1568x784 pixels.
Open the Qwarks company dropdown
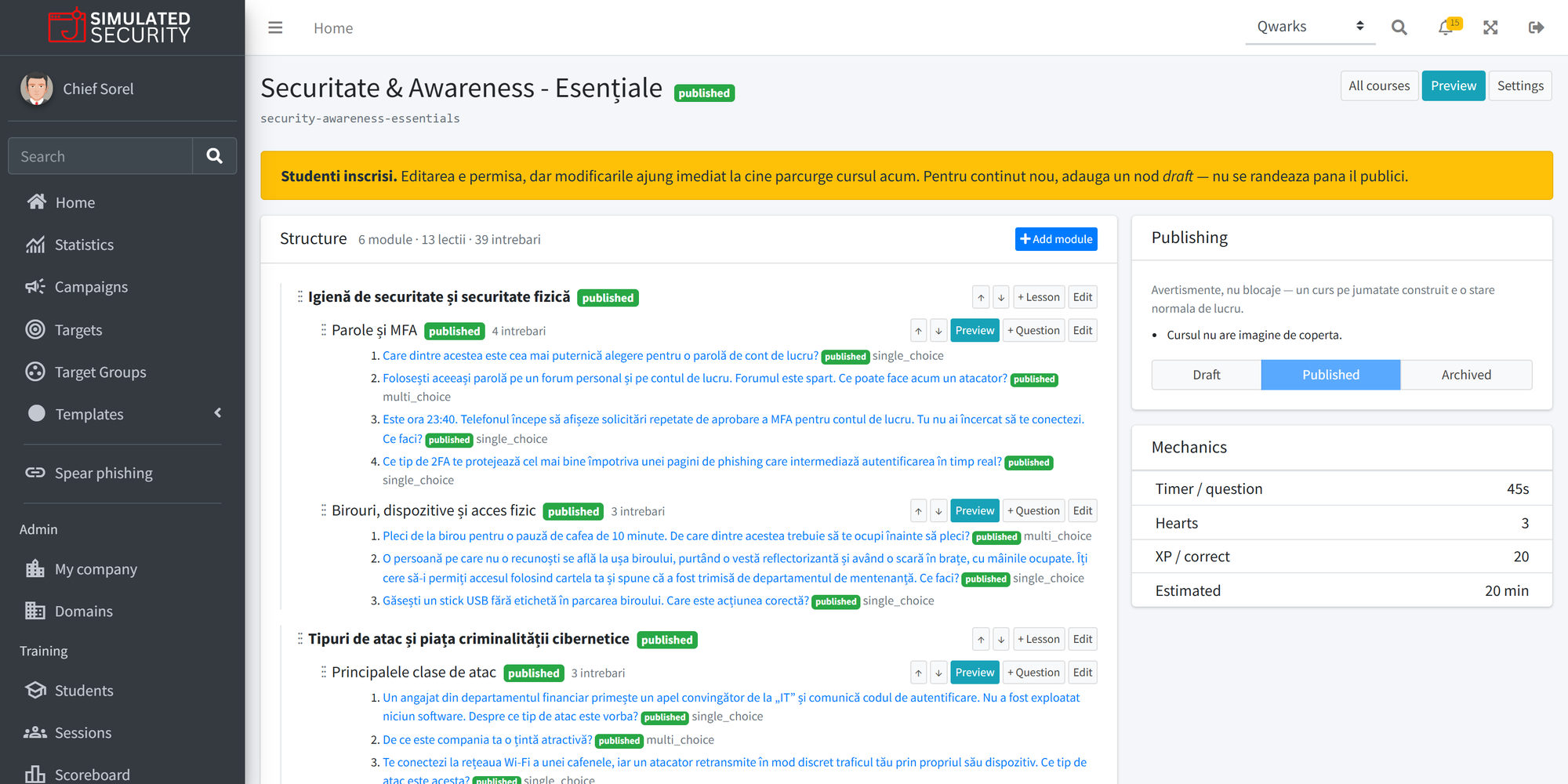click(1310, 27)
